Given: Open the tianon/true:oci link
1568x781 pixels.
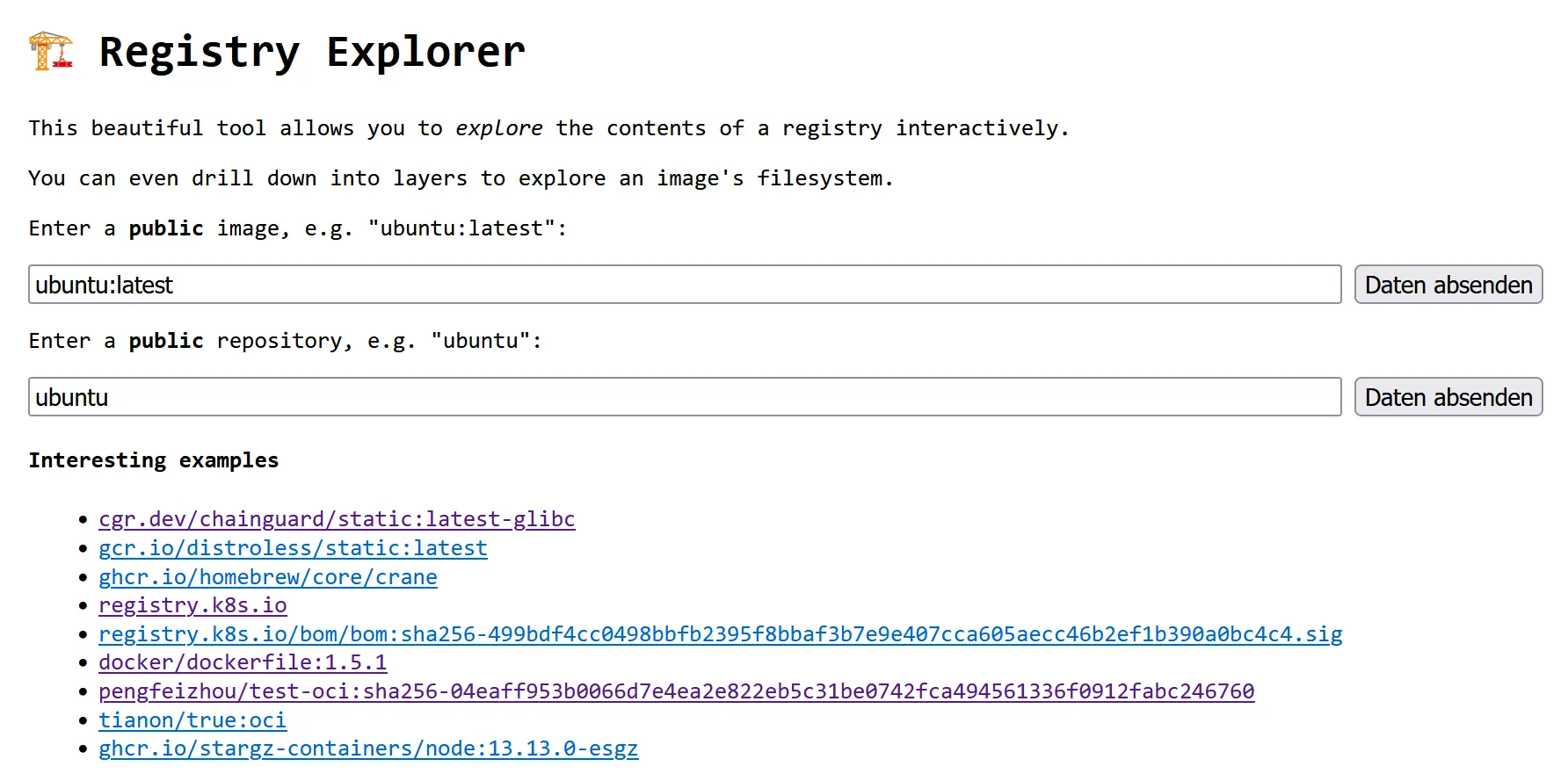Looking at the screenshot, I should [x=192, y=720].
